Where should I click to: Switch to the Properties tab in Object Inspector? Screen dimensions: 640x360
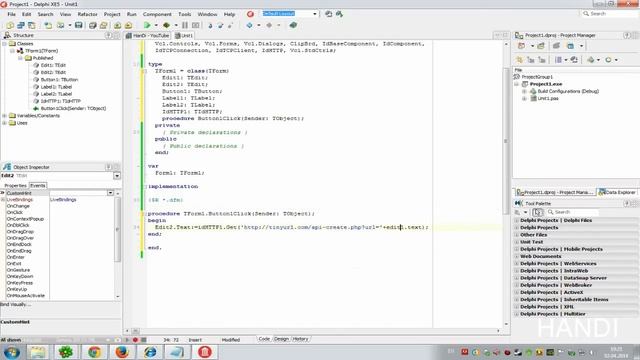(x=16, y=186)
